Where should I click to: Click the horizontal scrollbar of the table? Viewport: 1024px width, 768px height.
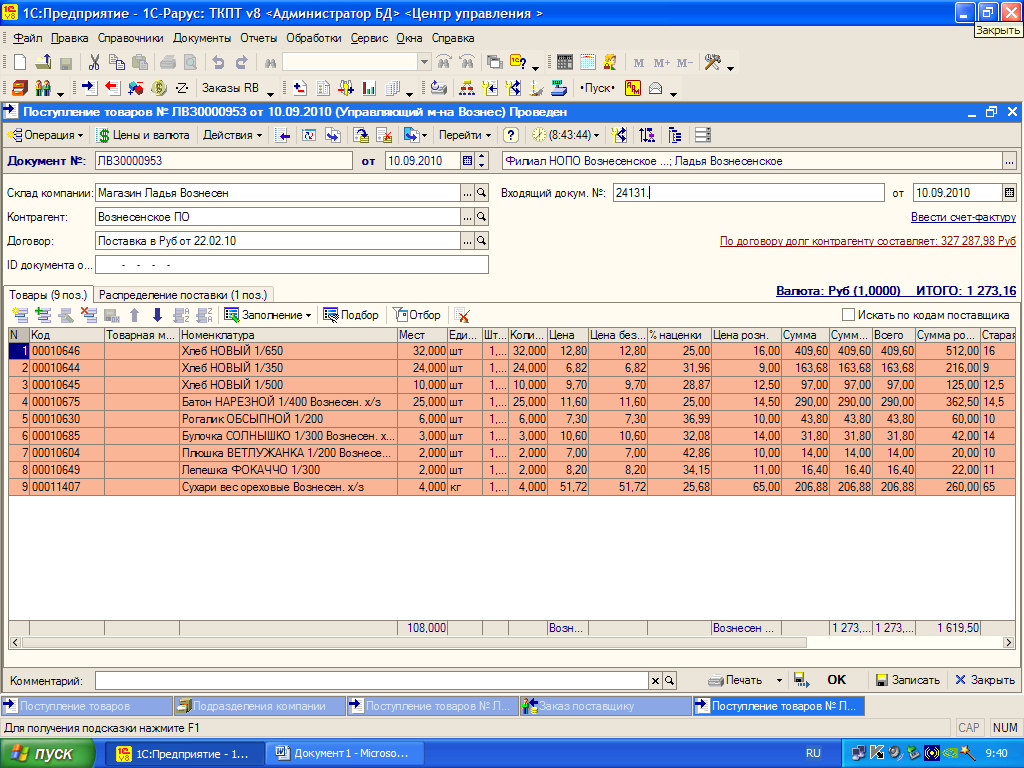point(414,643)
